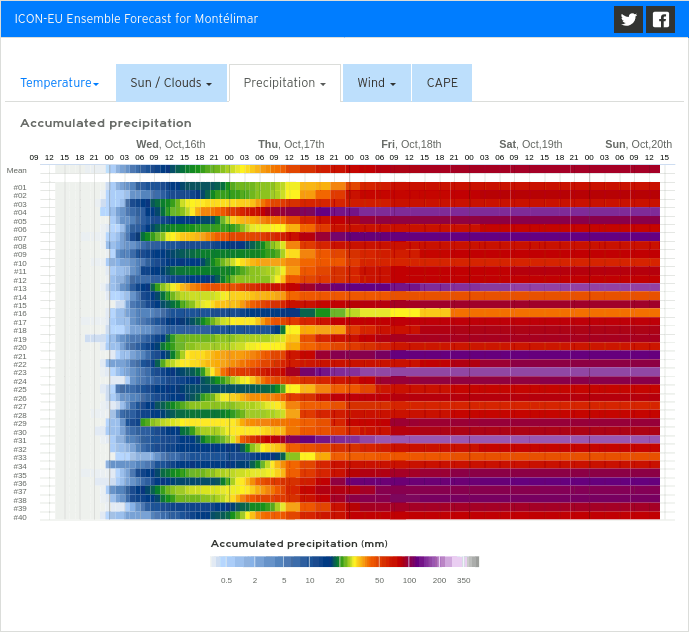Click ensemble member label #23
The width and height of the screenshot is (689, 632).
20,373
